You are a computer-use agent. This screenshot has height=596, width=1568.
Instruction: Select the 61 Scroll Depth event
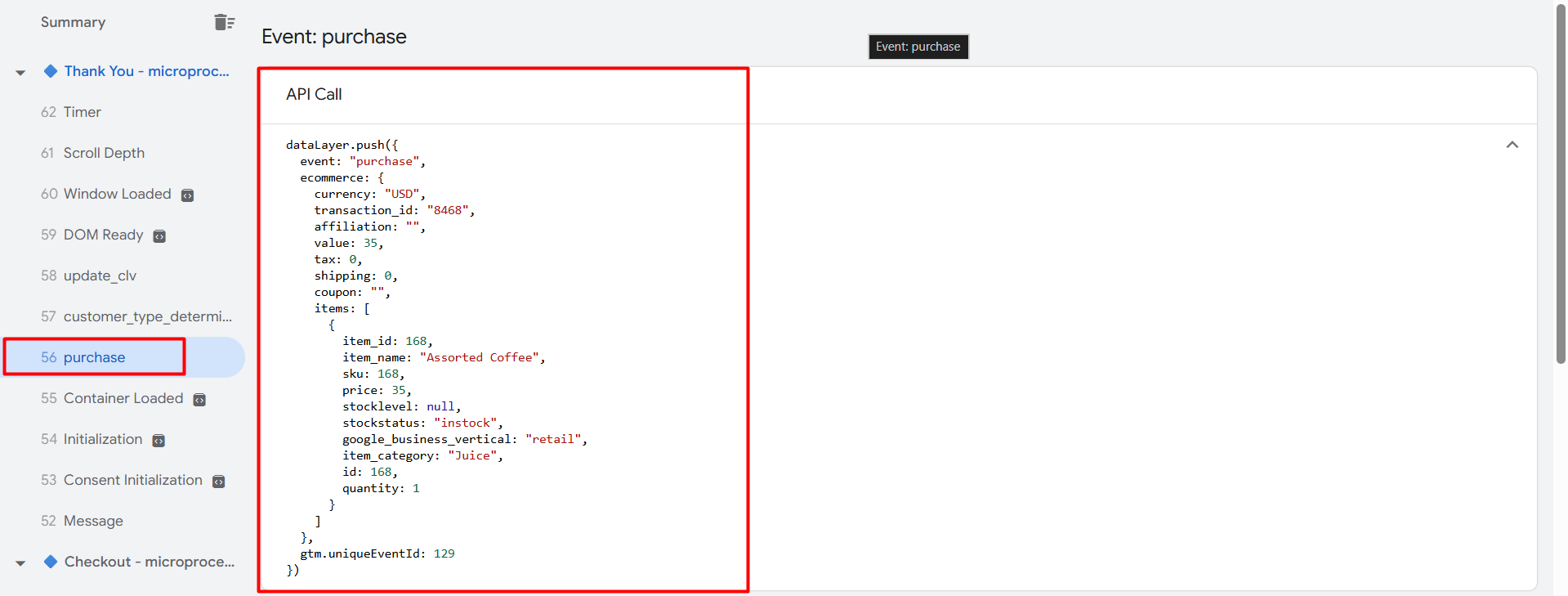(103, 153)
